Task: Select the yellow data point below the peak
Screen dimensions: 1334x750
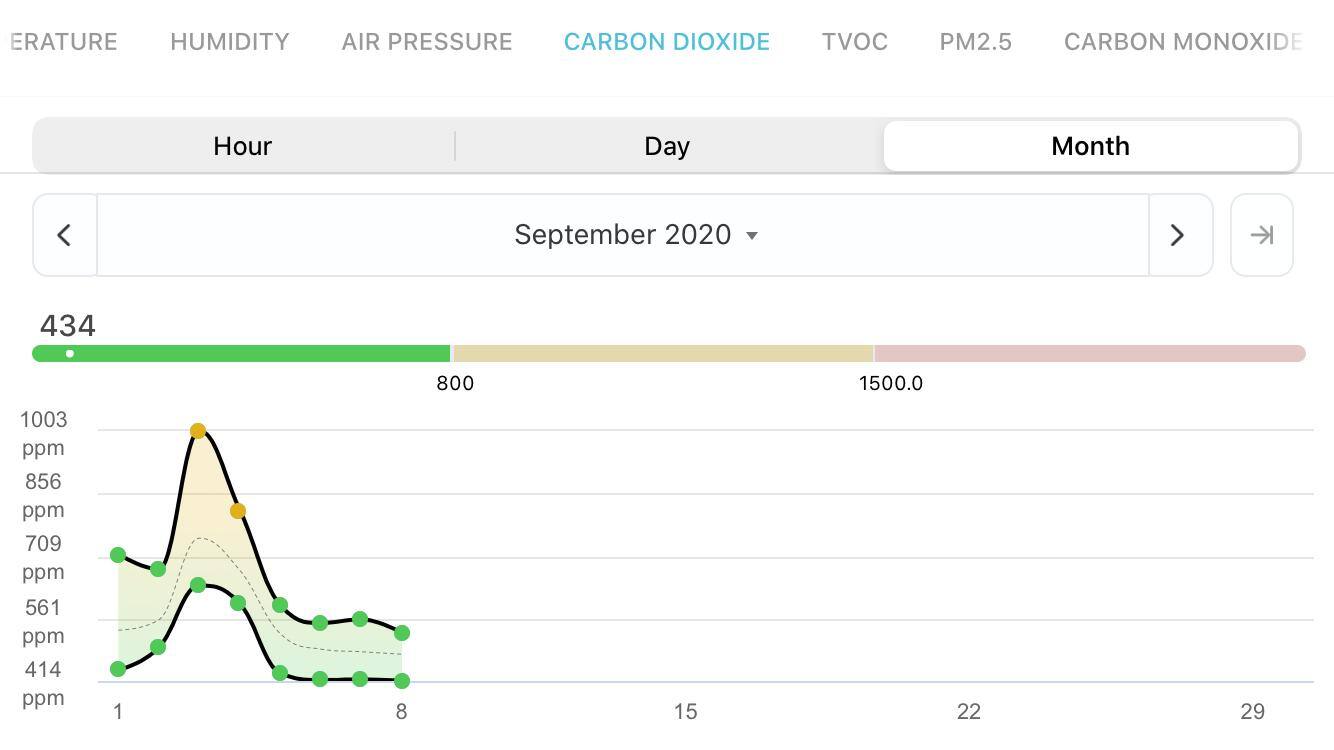Action: 238,511
